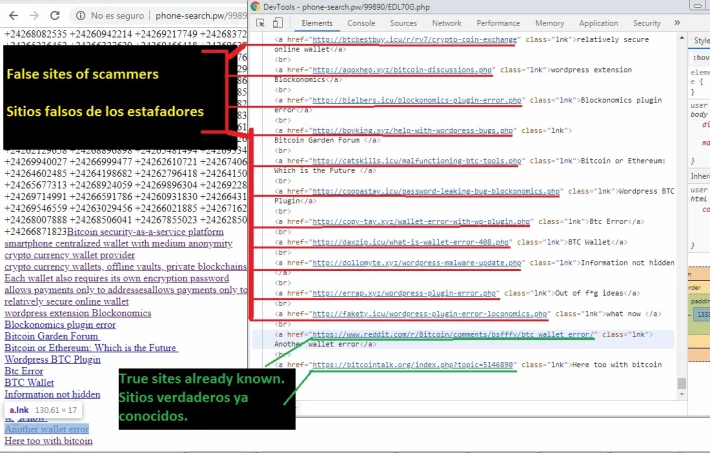Go forward with the browser forward arrow
This screenshot has width=710, height=453.
(34, 15)
